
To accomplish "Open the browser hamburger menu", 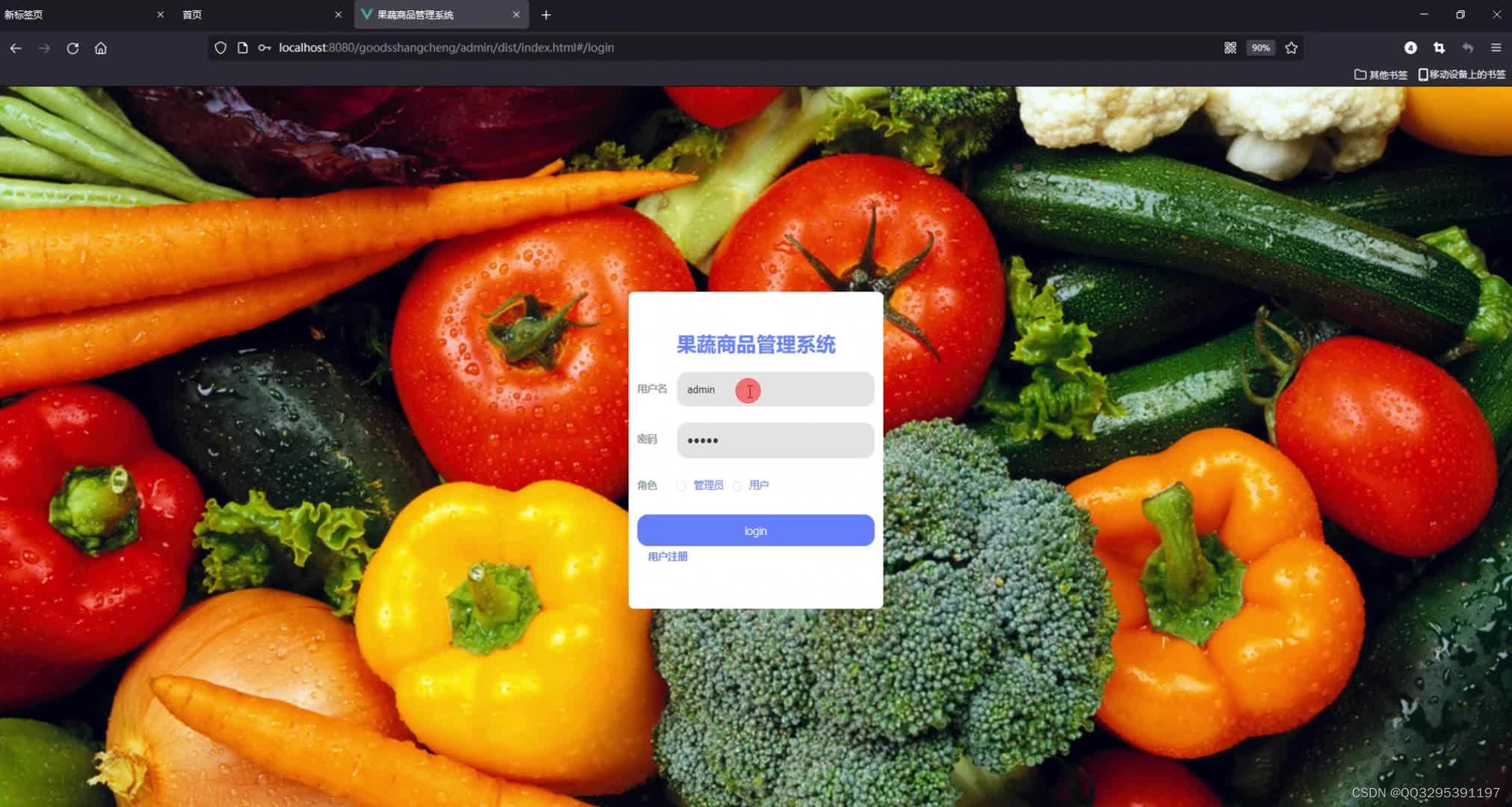I will [x=1496, y=48].
